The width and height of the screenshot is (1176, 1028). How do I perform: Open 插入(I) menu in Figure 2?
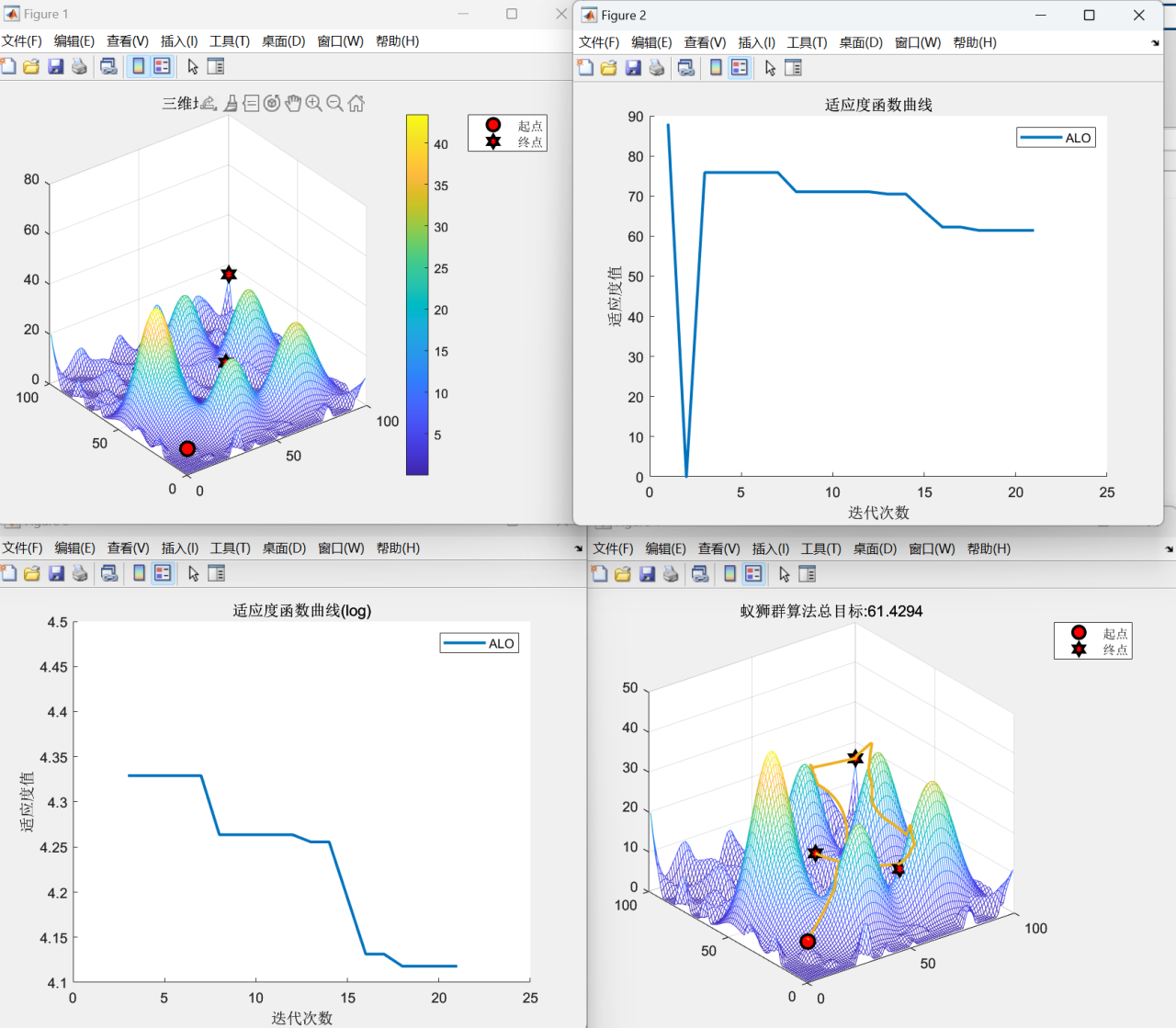pos(756,42)
